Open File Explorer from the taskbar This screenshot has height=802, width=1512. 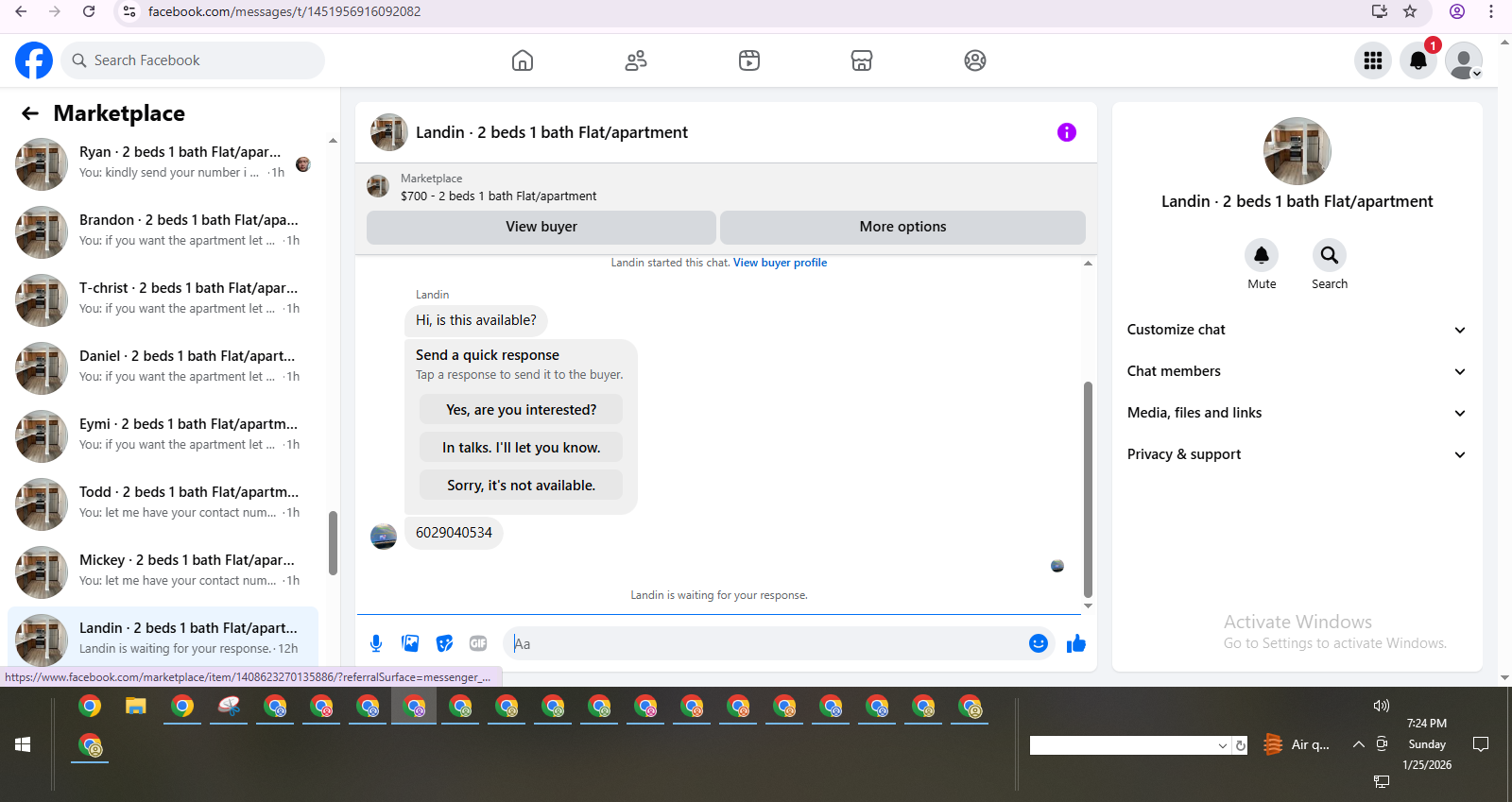[136, 706]
